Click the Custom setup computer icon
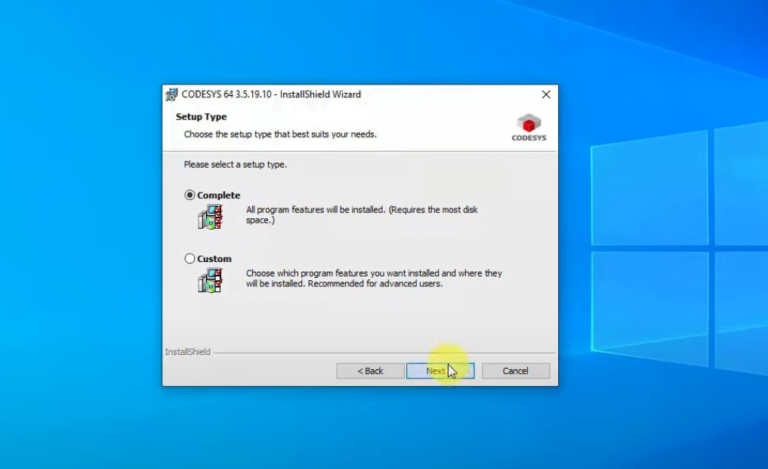Viewport: 768px width, 469px height. pos(209,280)
